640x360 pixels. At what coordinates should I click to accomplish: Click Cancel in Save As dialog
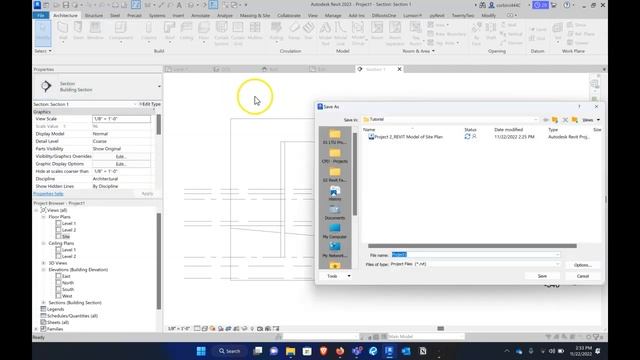[582, 276]
